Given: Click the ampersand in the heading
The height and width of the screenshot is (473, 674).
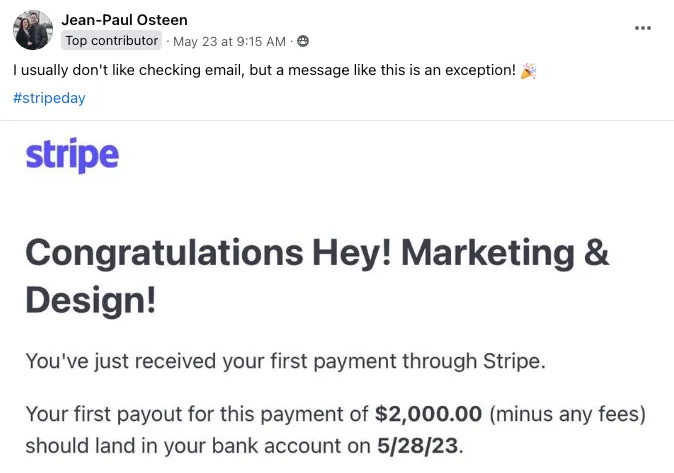Looking at the screenshot, I should [x=594, y=253].
